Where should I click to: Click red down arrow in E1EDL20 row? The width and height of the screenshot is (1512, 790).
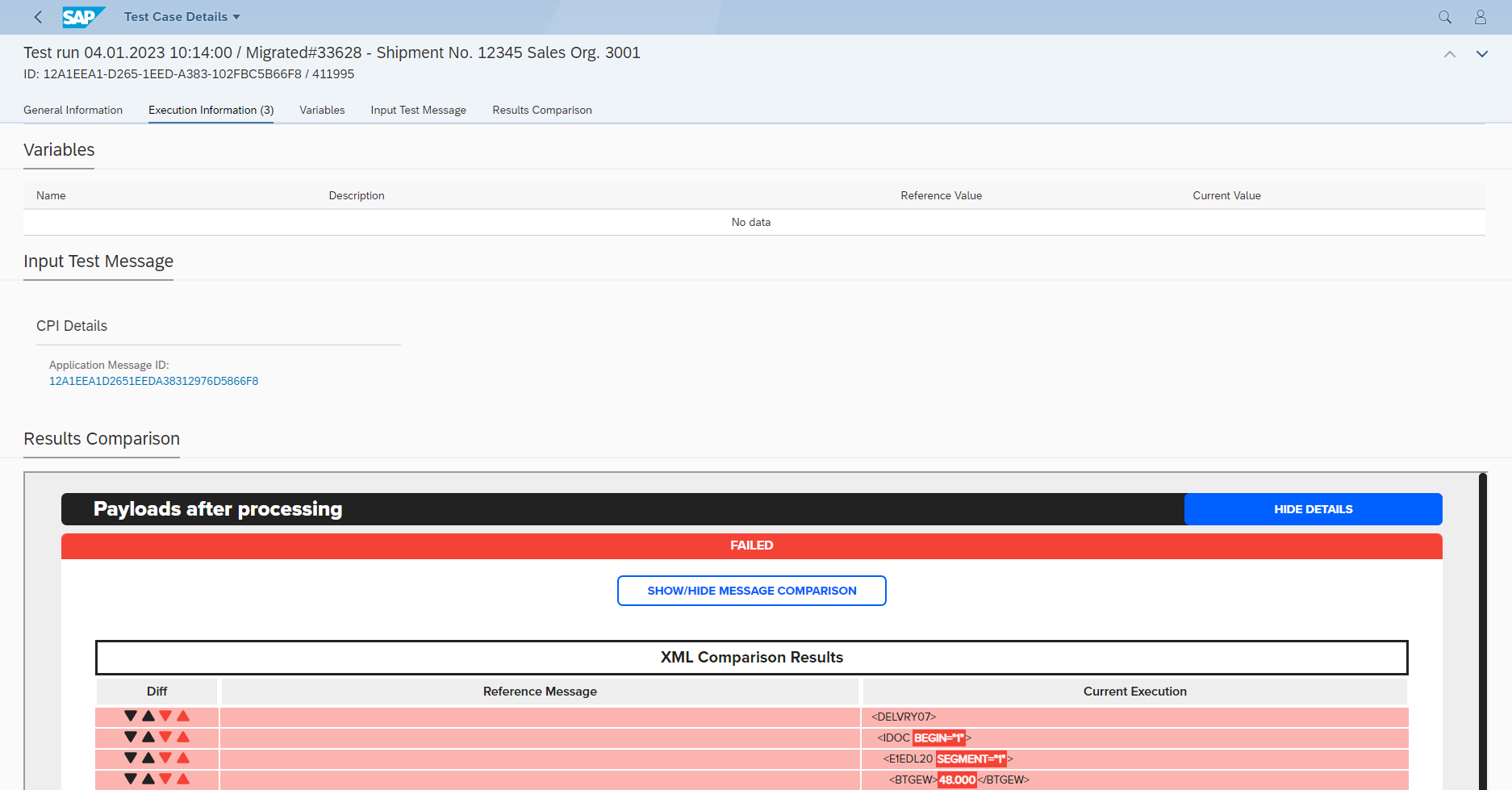tap(165, 758)
